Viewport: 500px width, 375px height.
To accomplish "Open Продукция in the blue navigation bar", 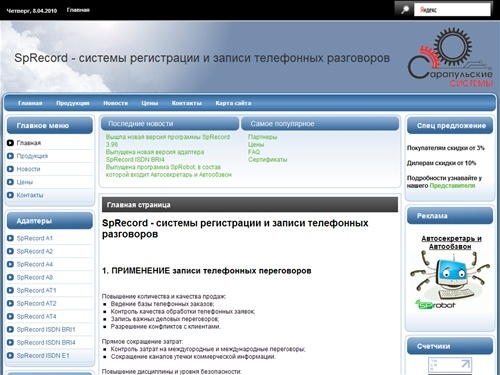I will (x=73, y=103).
